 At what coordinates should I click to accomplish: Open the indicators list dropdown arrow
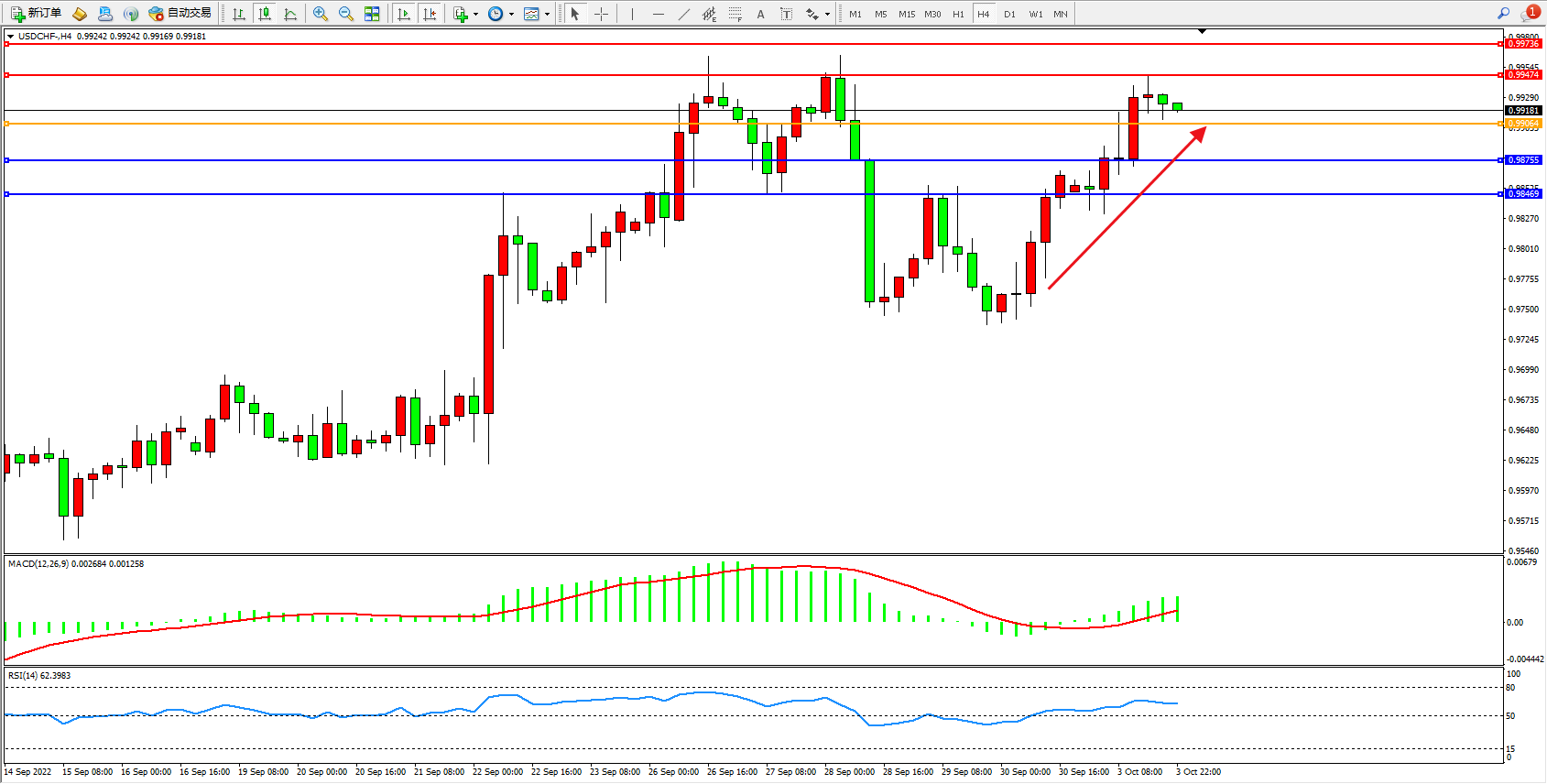[475, 14]
